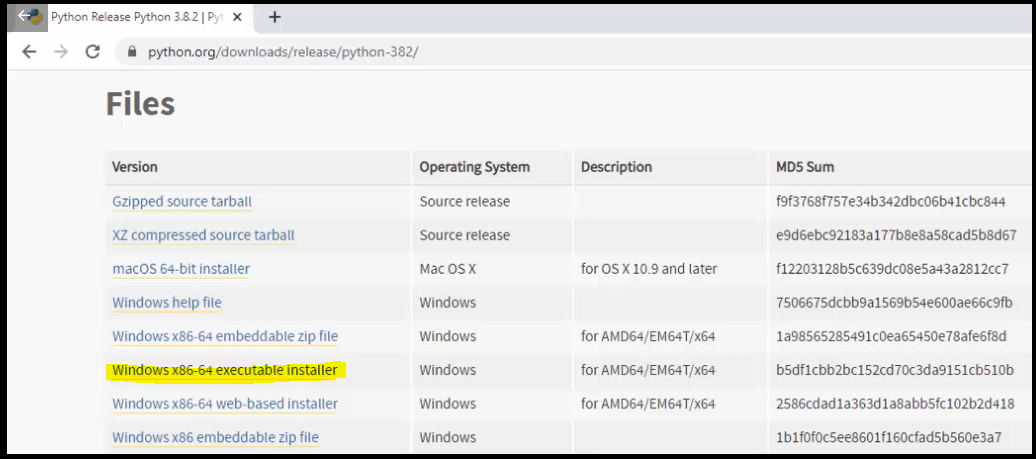Download Windows x86 embeddable zip file
The image size is (1036, 459).
coord(215,437)
